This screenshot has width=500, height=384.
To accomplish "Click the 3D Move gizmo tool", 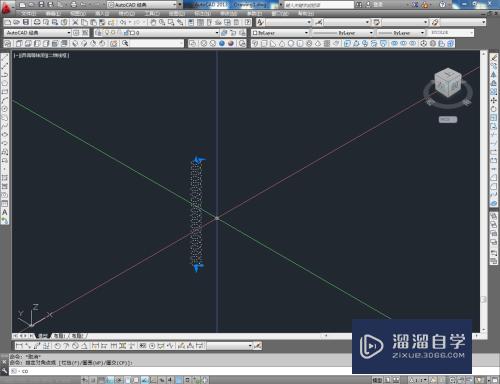I will (x=423, y=43).
